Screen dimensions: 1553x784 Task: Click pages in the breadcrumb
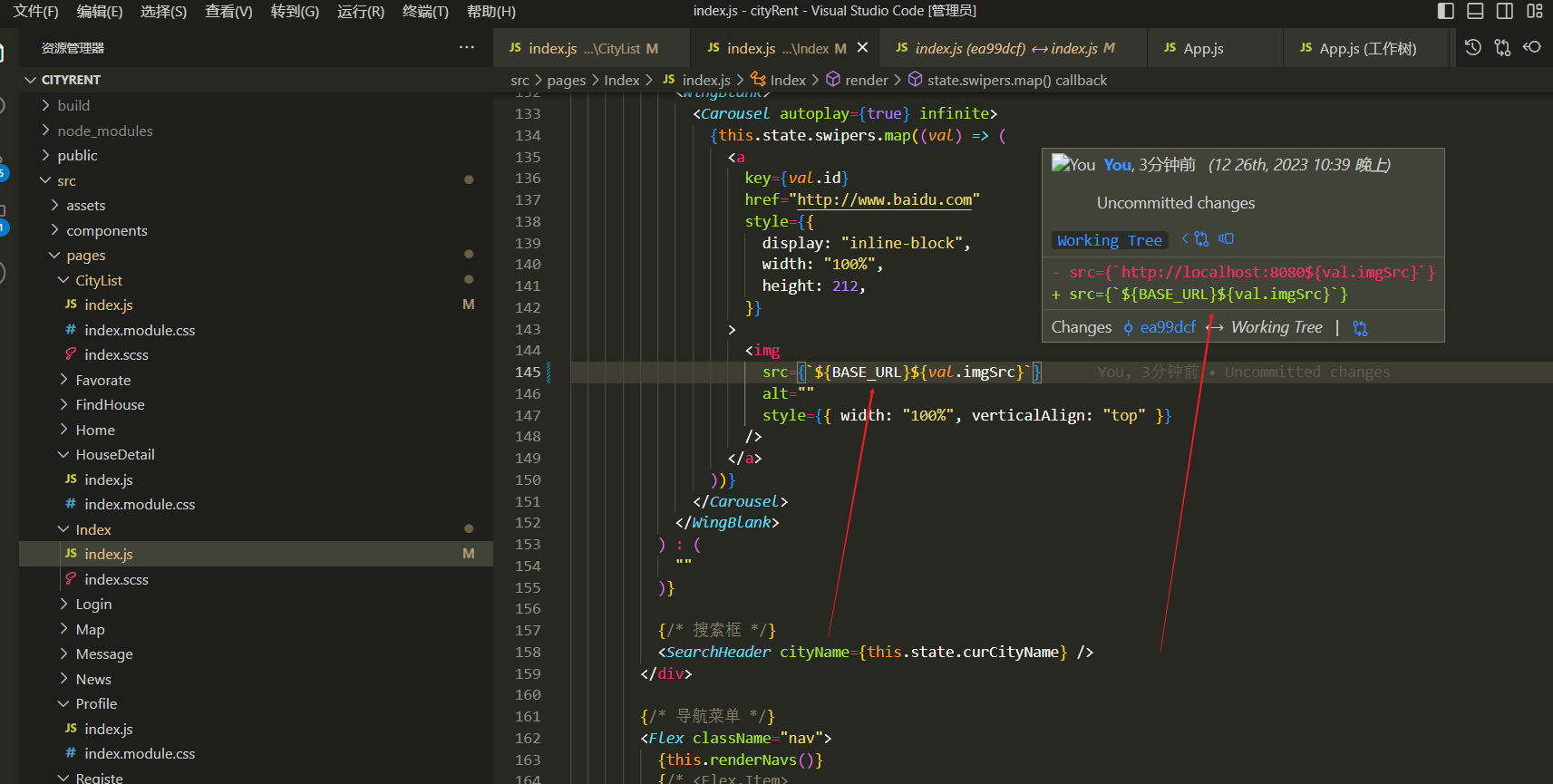567,80
